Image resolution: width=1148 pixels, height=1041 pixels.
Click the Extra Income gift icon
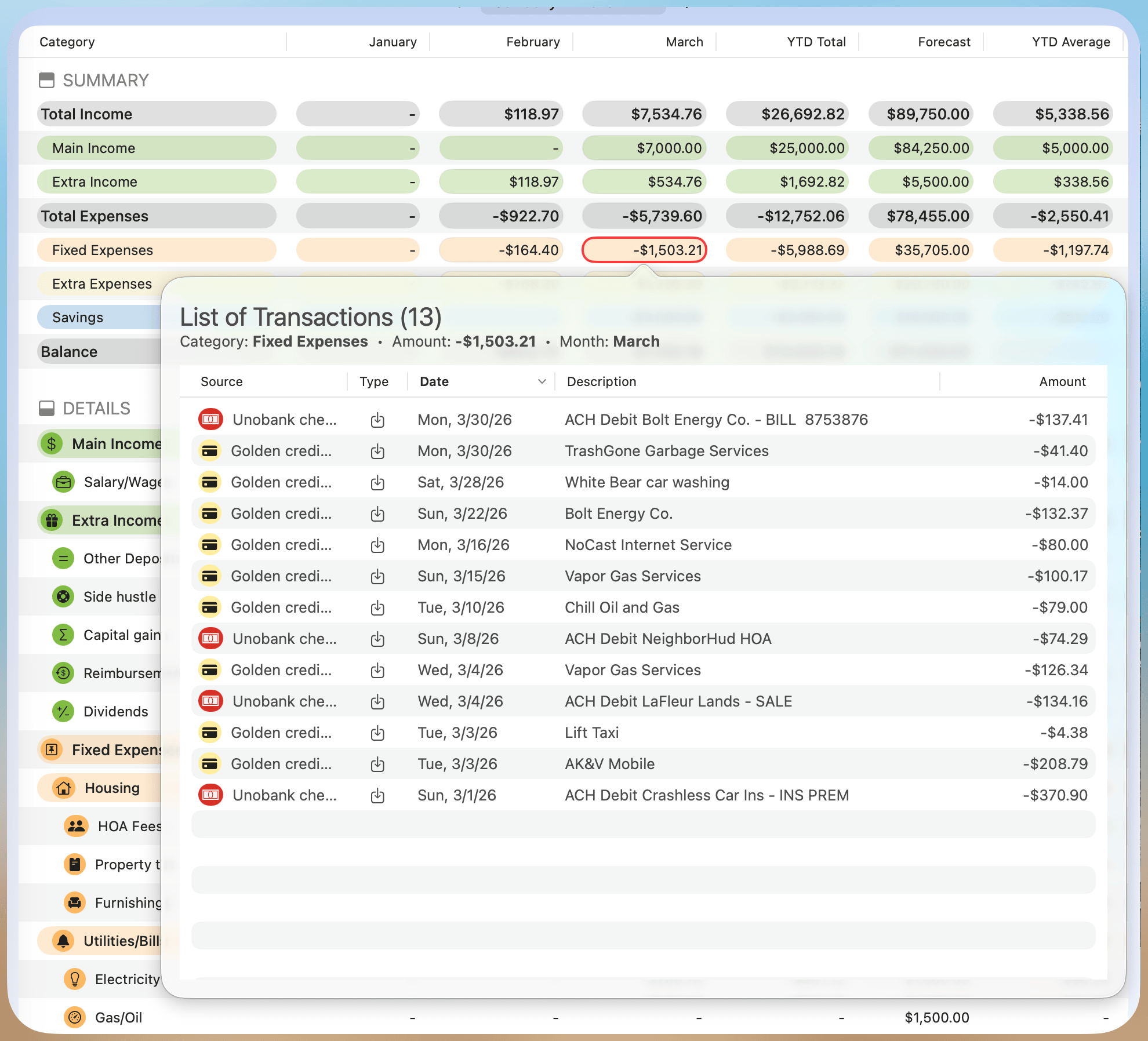pyautogui.click(x=52, y=520)
